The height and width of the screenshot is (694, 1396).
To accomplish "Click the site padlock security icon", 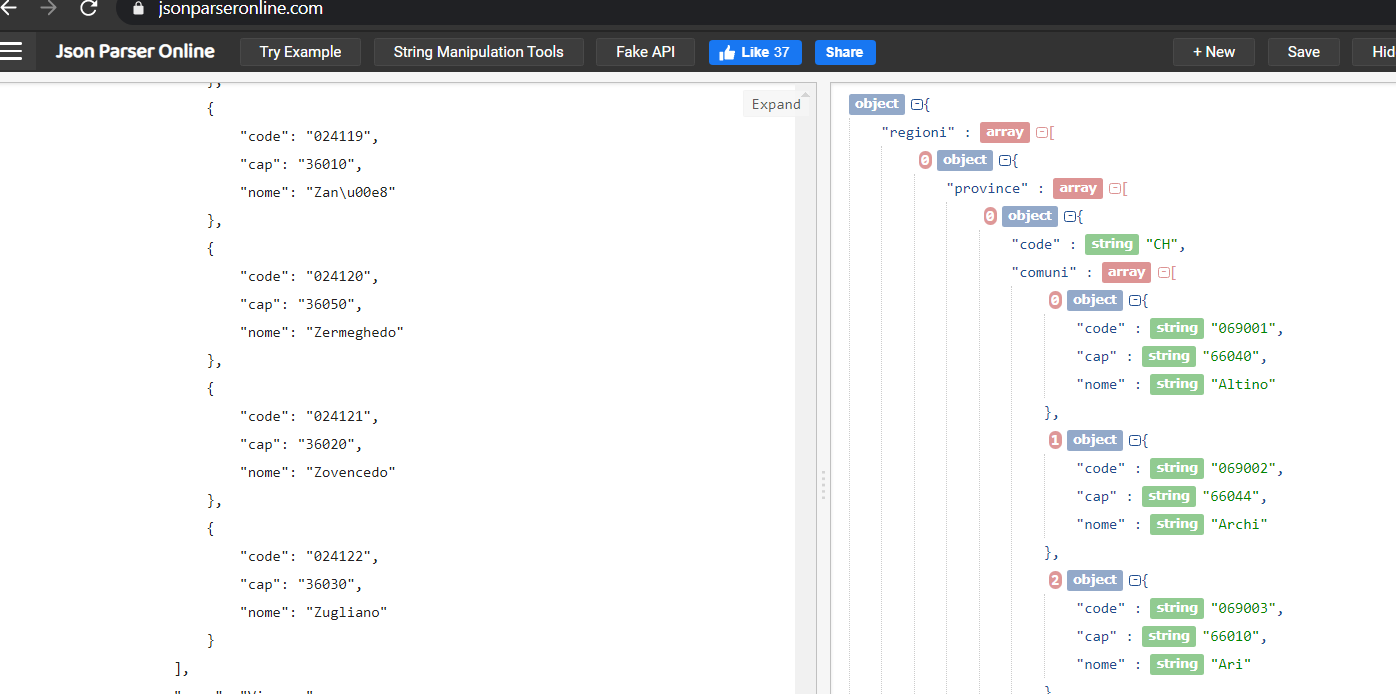I will click(x=138, y=9).
